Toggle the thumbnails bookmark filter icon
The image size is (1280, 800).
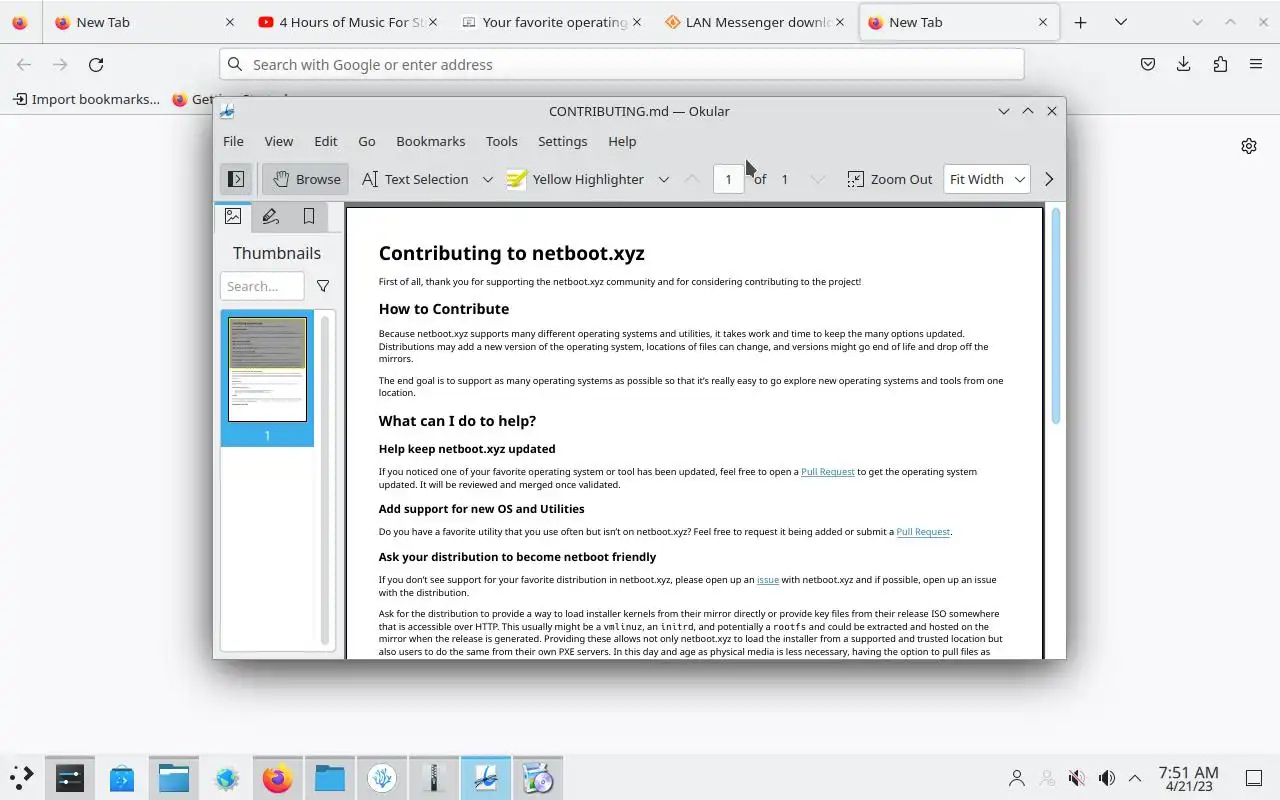coord(323,286)
